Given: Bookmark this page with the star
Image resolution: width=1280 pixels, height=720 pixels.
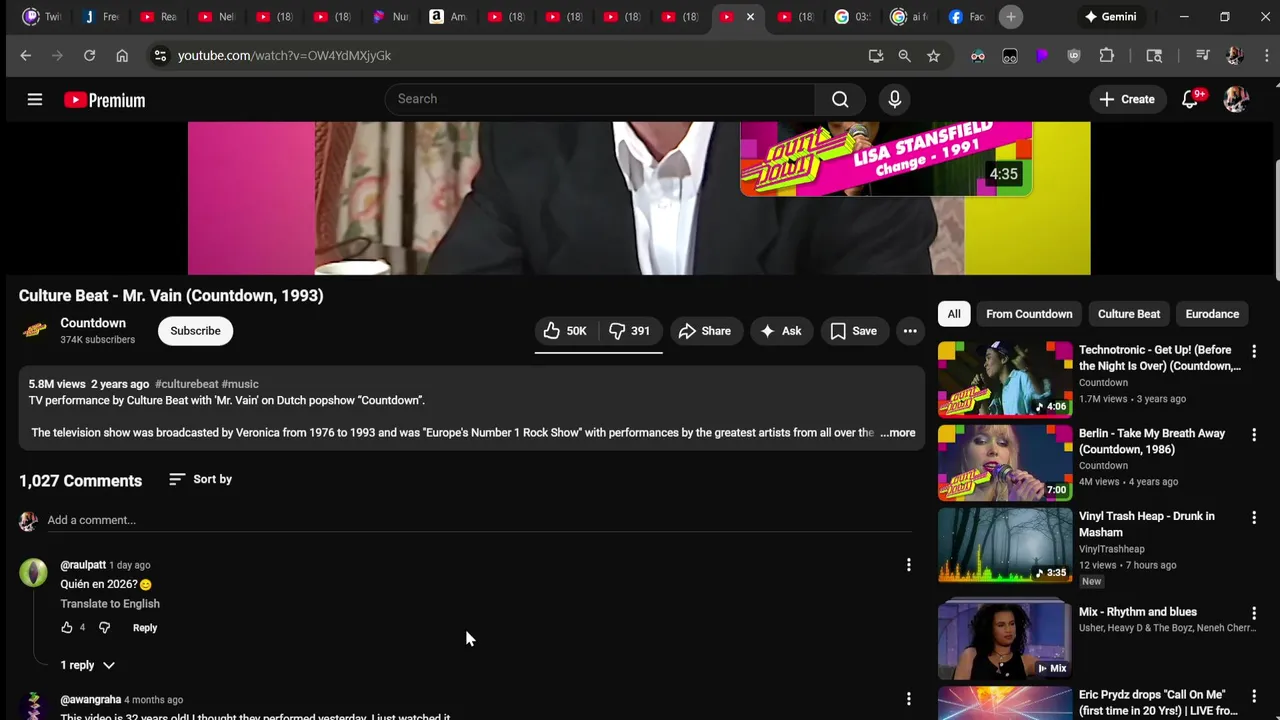Looking at the screenshot, I should (x=933, y=56).
